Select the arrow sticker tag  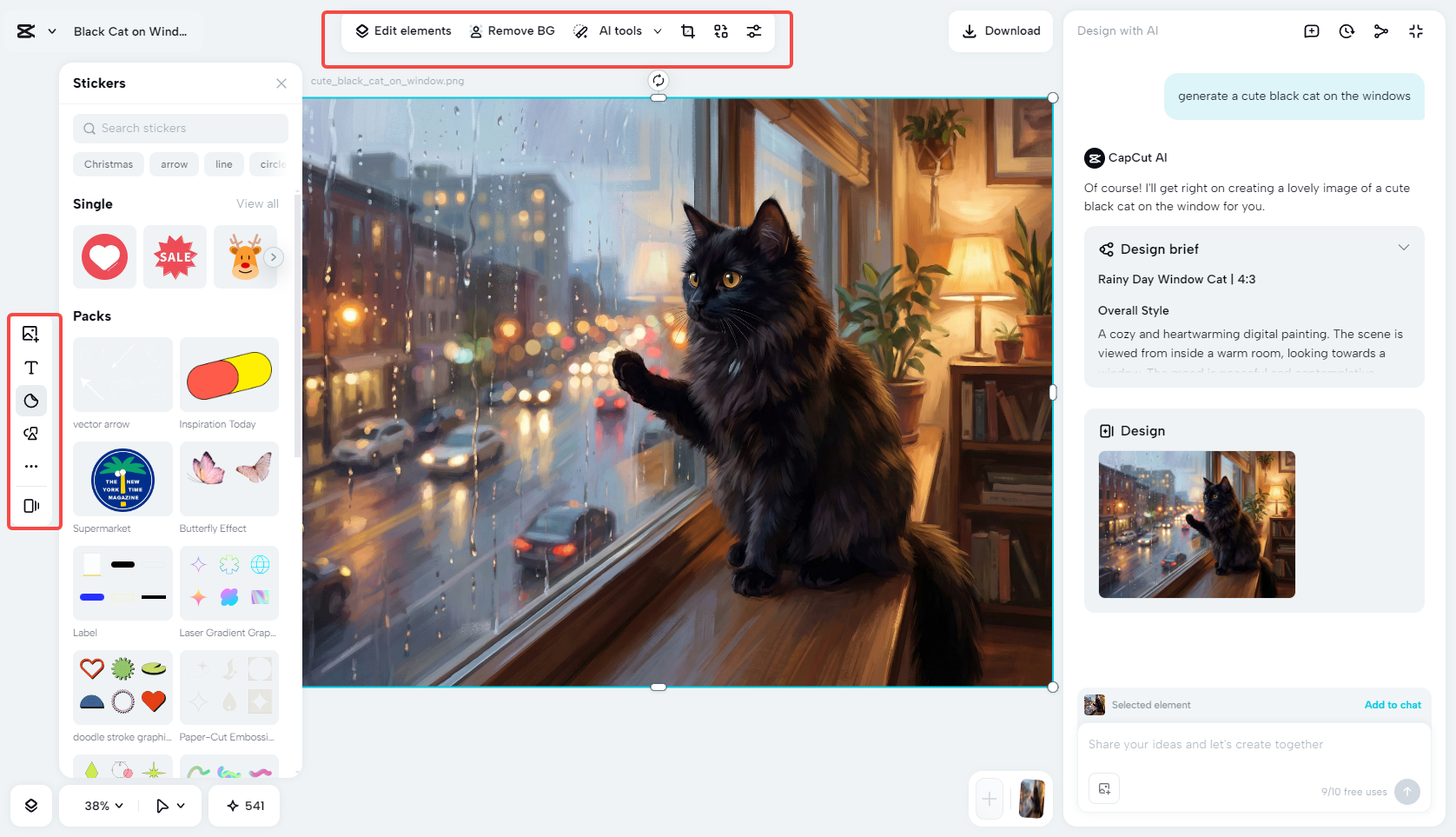pyautogui.click(x=174, y=164)
